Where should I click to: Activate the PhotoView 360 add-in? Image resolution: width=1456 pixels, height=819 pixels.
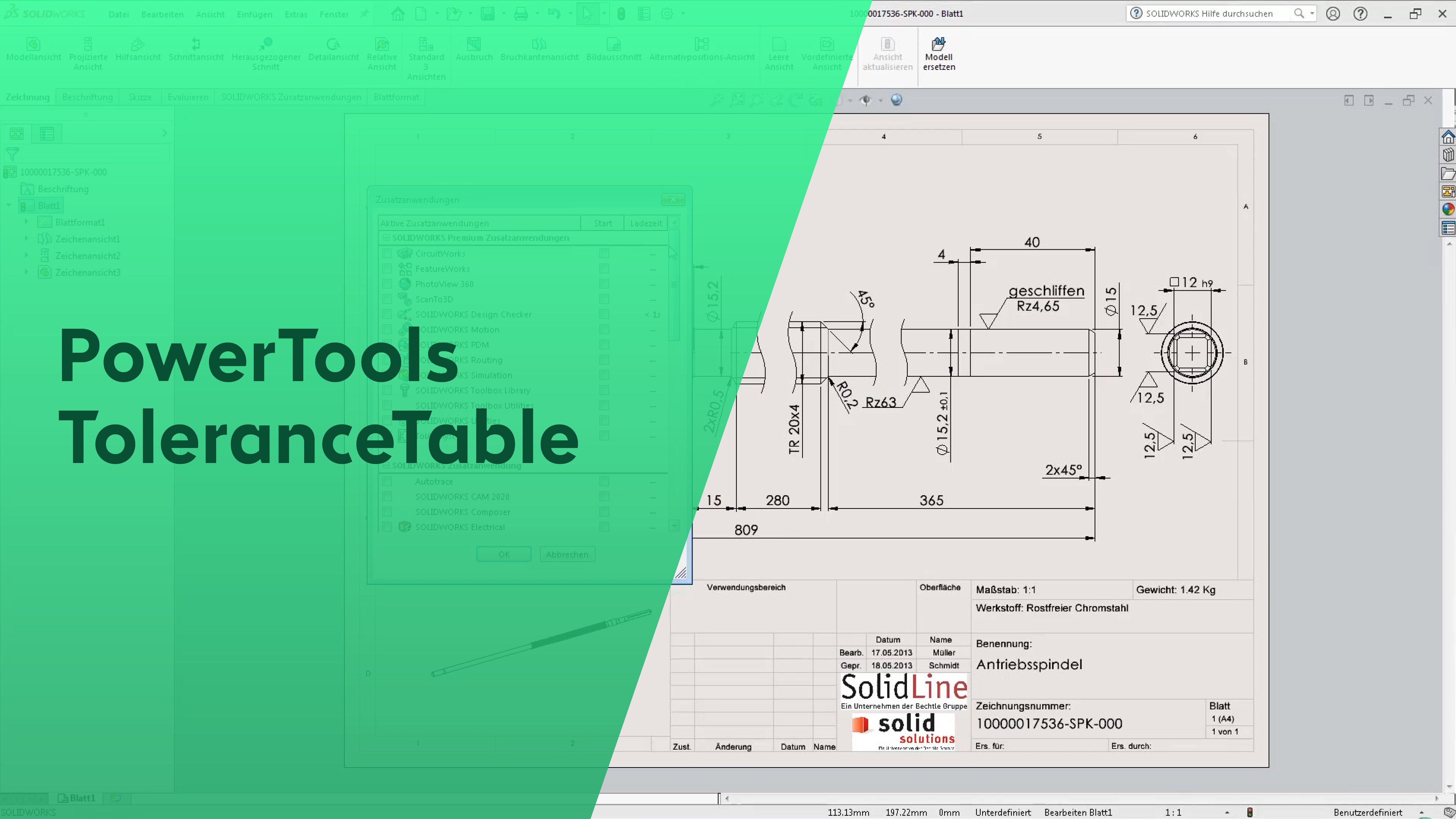(x=387, y=284)
